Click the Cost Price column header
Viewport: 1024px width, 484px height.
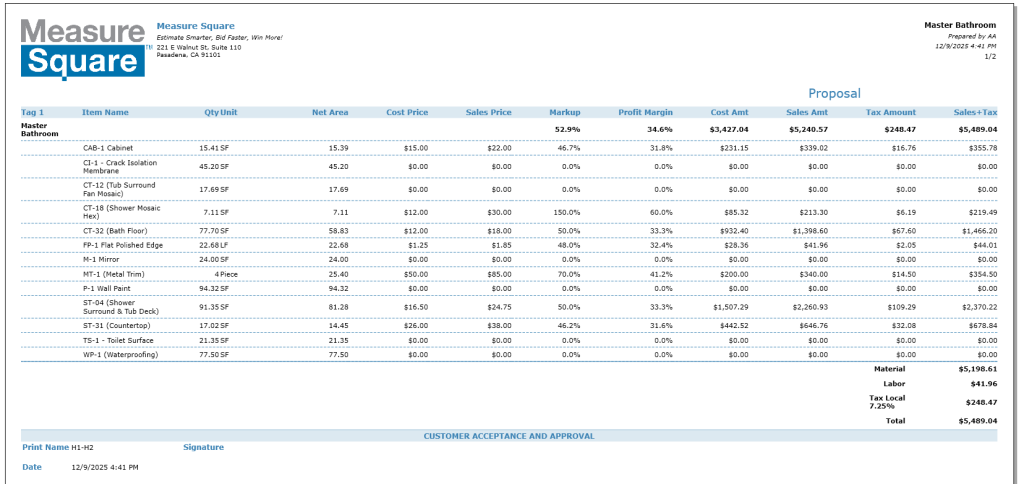click(x=407, y=112)
